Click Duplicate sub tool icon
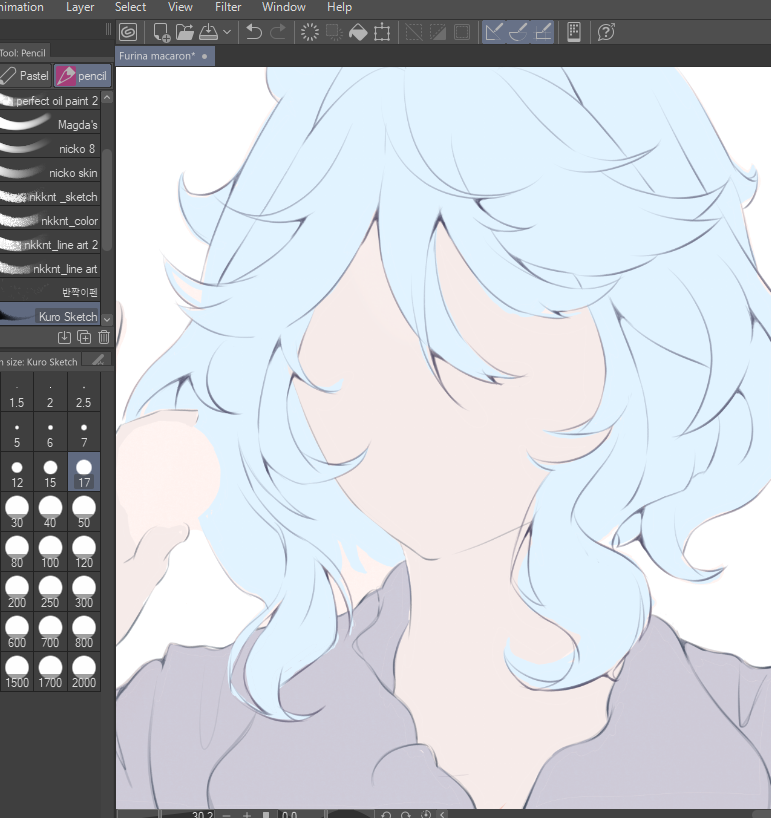Screen dimensions: 771x818 pos(84,338)
